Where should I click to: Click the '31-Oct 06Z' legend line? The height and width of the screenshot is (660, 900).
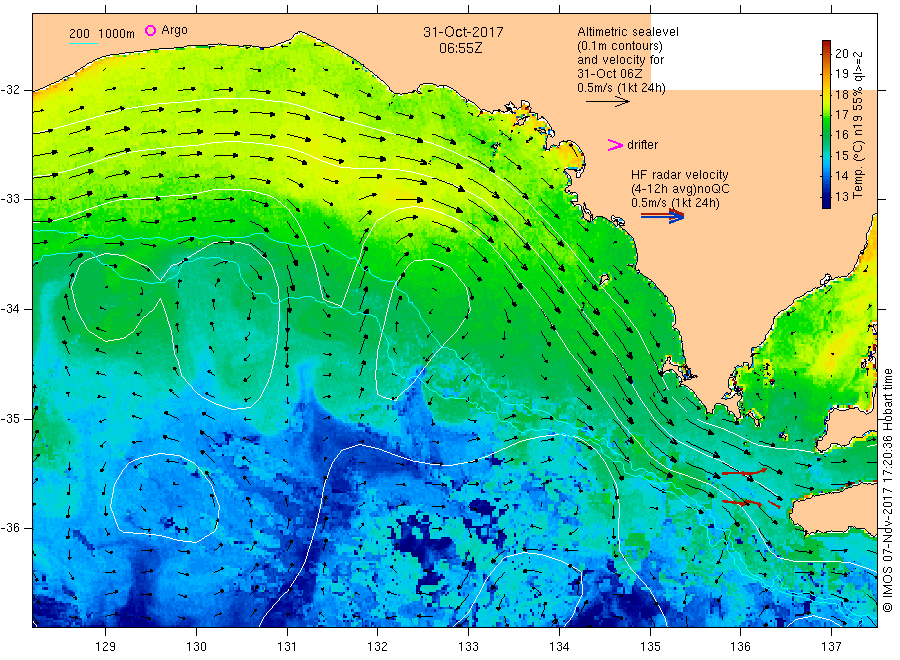[x=610, y=73]
